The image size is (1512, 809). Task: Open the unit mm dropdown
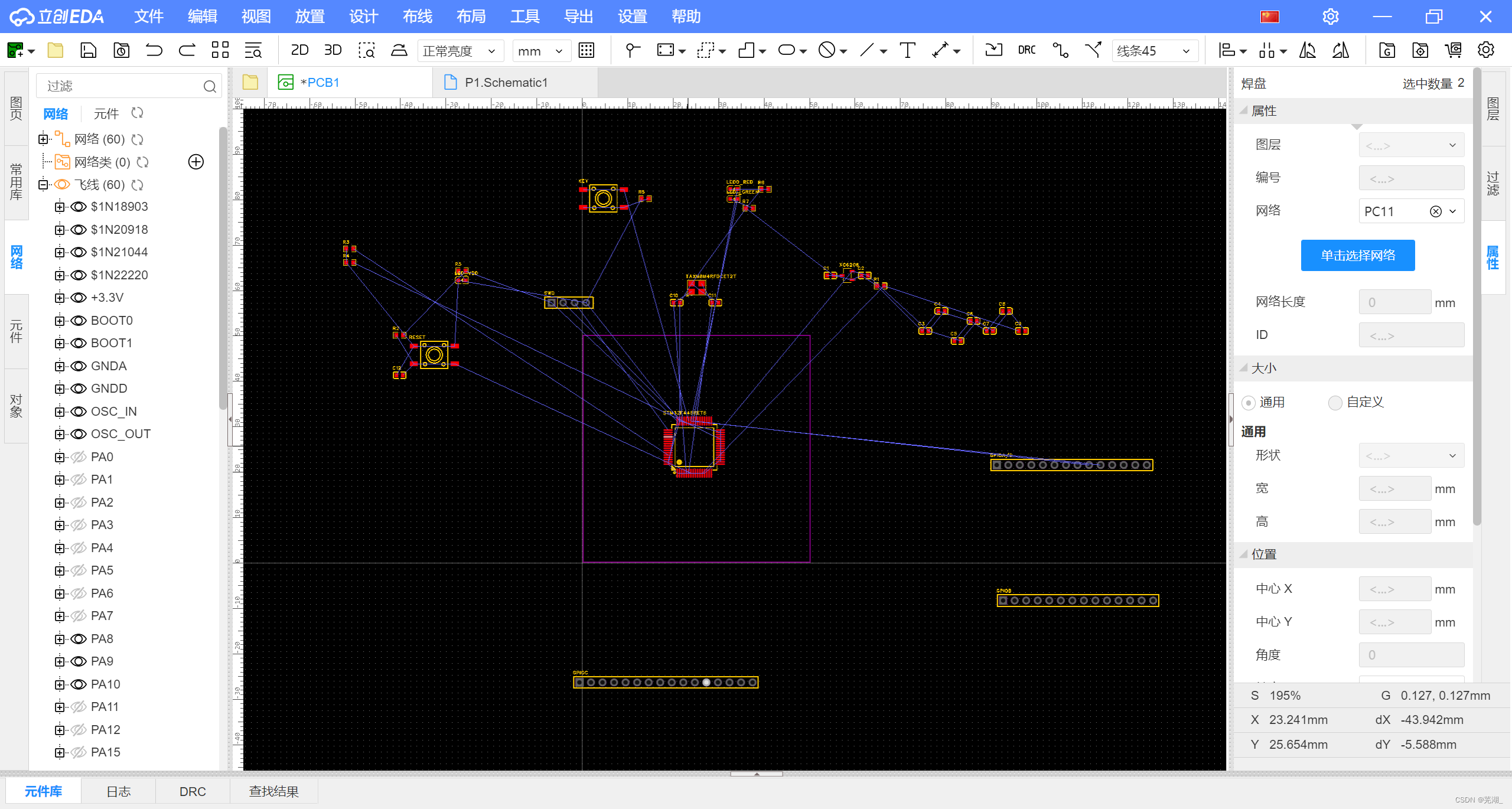(540, 51)
